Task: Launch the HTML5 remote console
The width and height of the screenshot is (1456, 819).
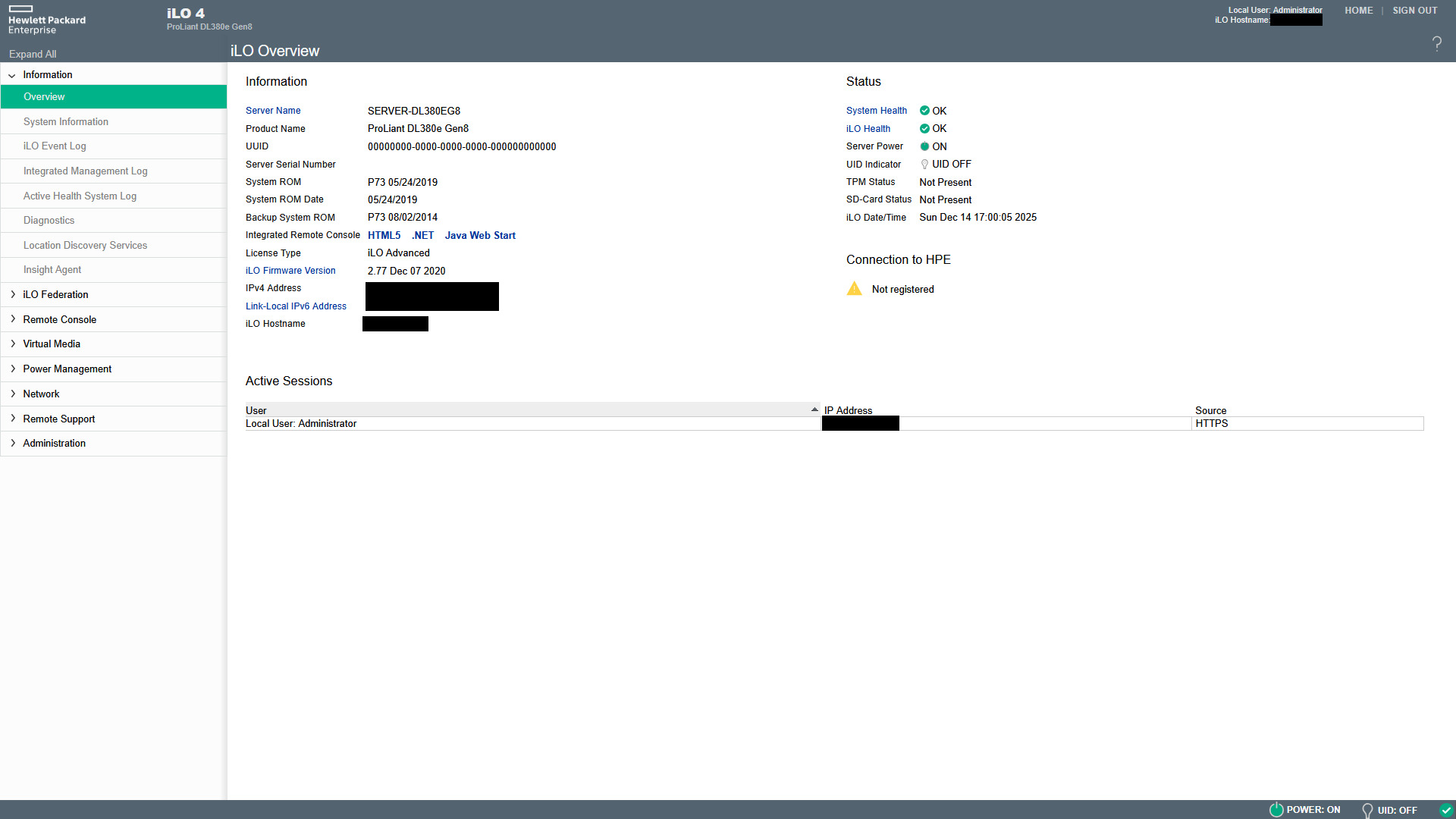Action: [x=384, y=236]
